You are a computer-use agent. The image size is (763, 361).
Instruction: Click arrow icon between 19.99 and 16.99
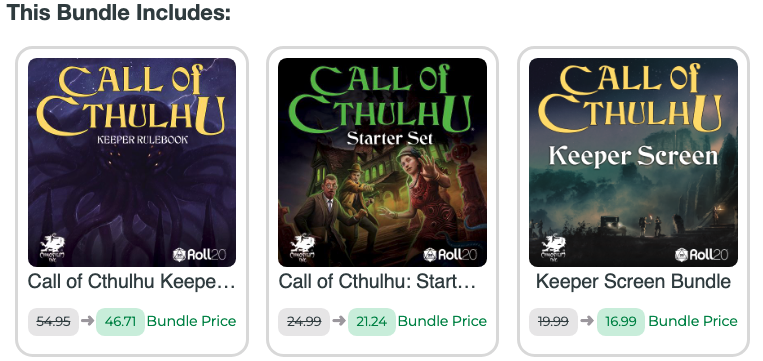point(587,321)
